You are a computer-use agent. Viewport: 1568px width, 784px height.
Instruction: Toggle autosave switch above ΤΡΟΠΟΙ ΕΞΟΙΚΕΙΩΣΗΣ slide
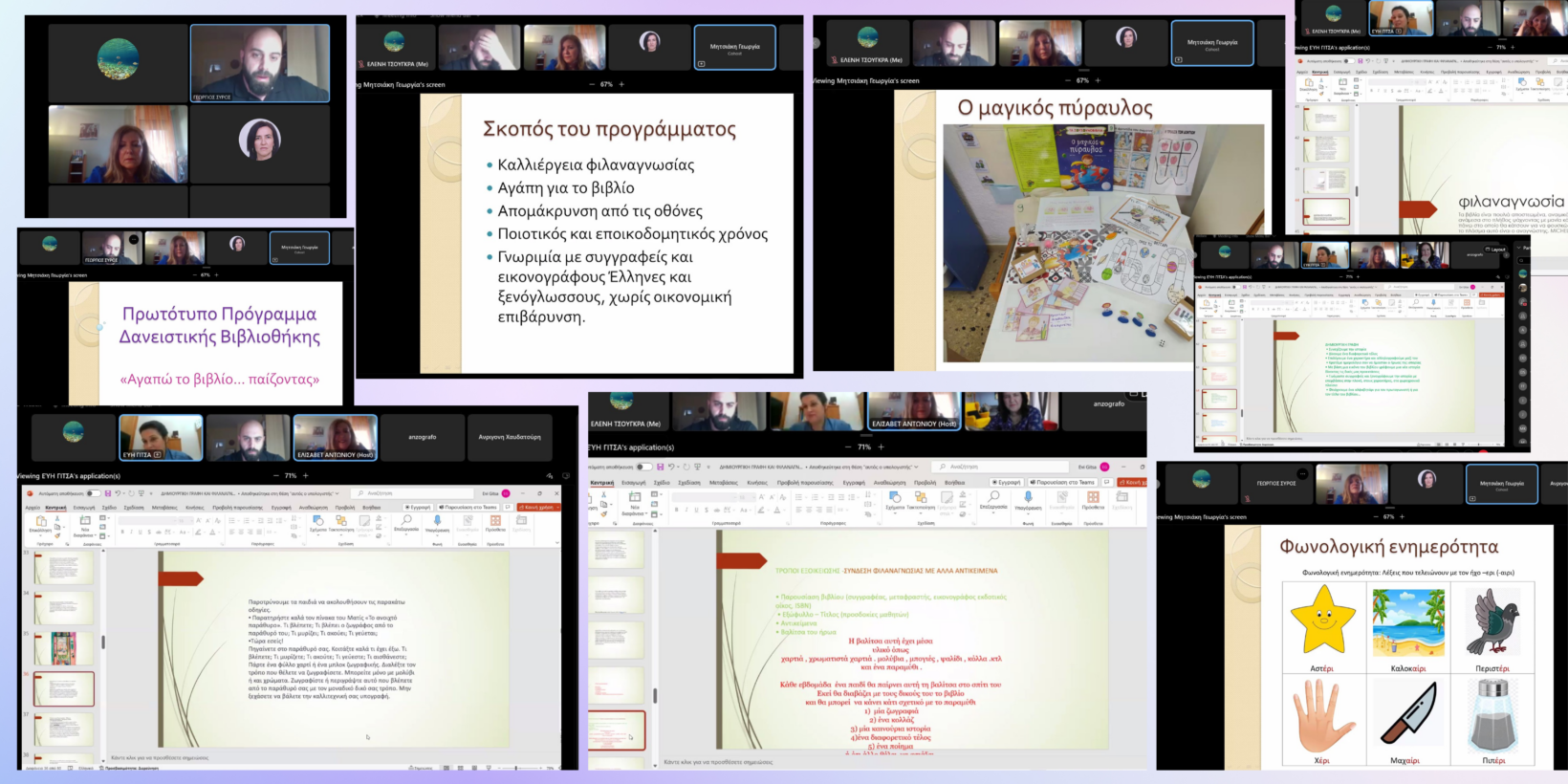pyautogui.click(x=643, y=467)
